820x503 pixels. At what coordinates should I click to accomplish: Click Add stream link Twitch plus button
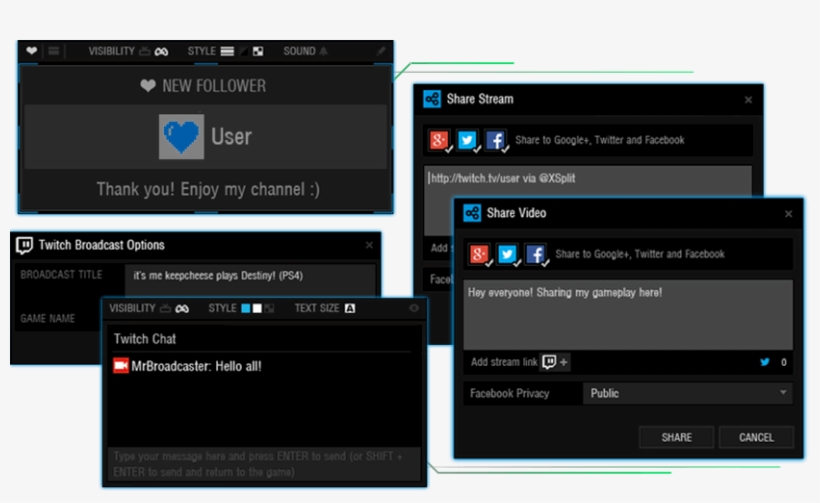[555, 362]
